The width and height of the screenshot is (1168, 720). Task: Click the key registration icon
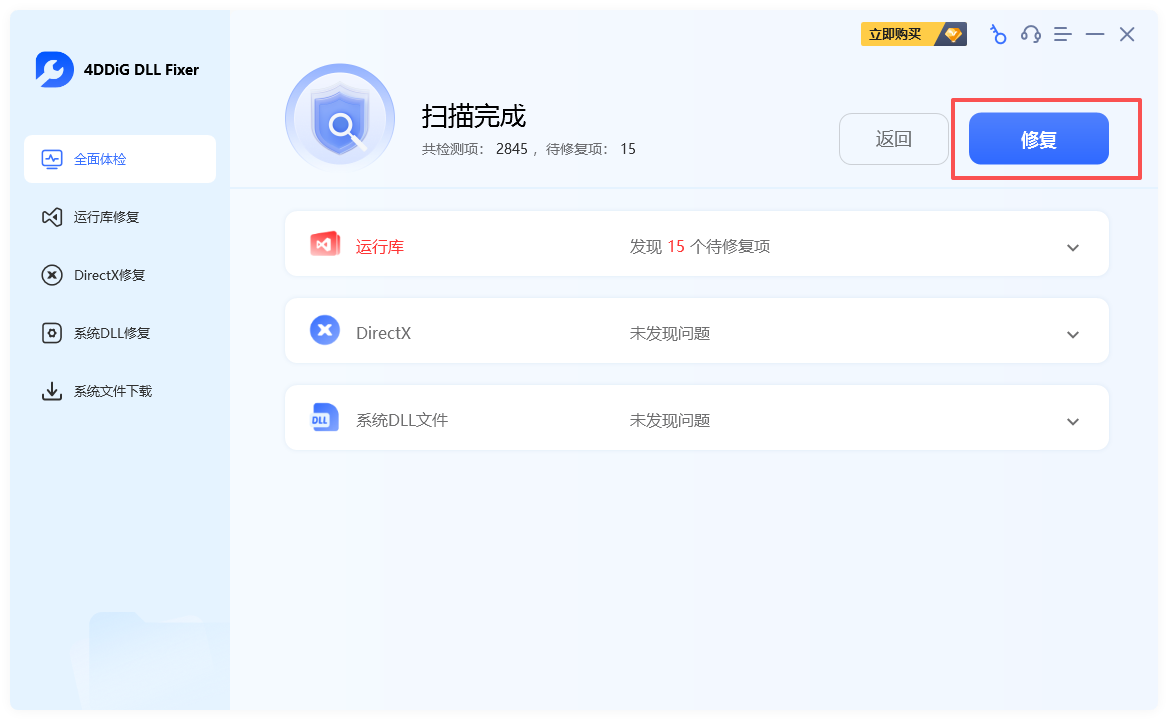tap(997, 34)
